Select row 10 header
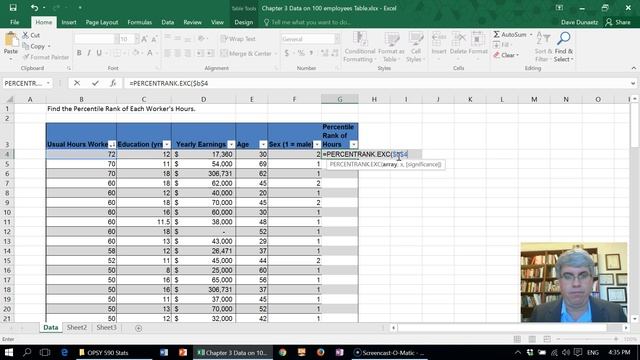640x360 pixels. [7, 212]
